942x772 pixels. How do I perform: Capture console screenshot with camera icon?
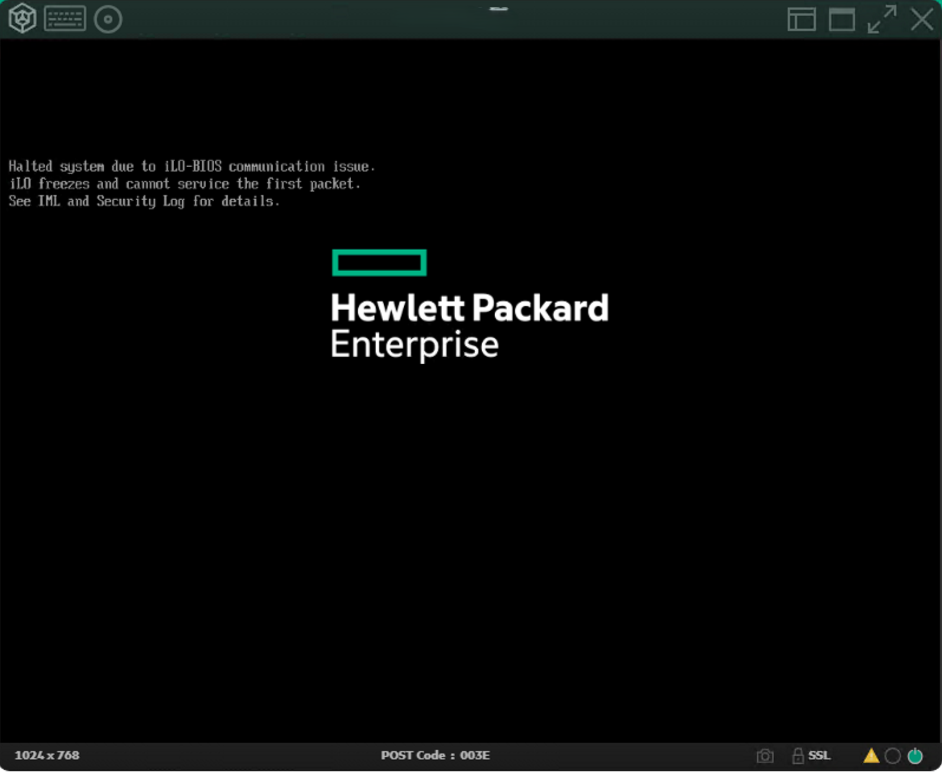tap(765, 756)
